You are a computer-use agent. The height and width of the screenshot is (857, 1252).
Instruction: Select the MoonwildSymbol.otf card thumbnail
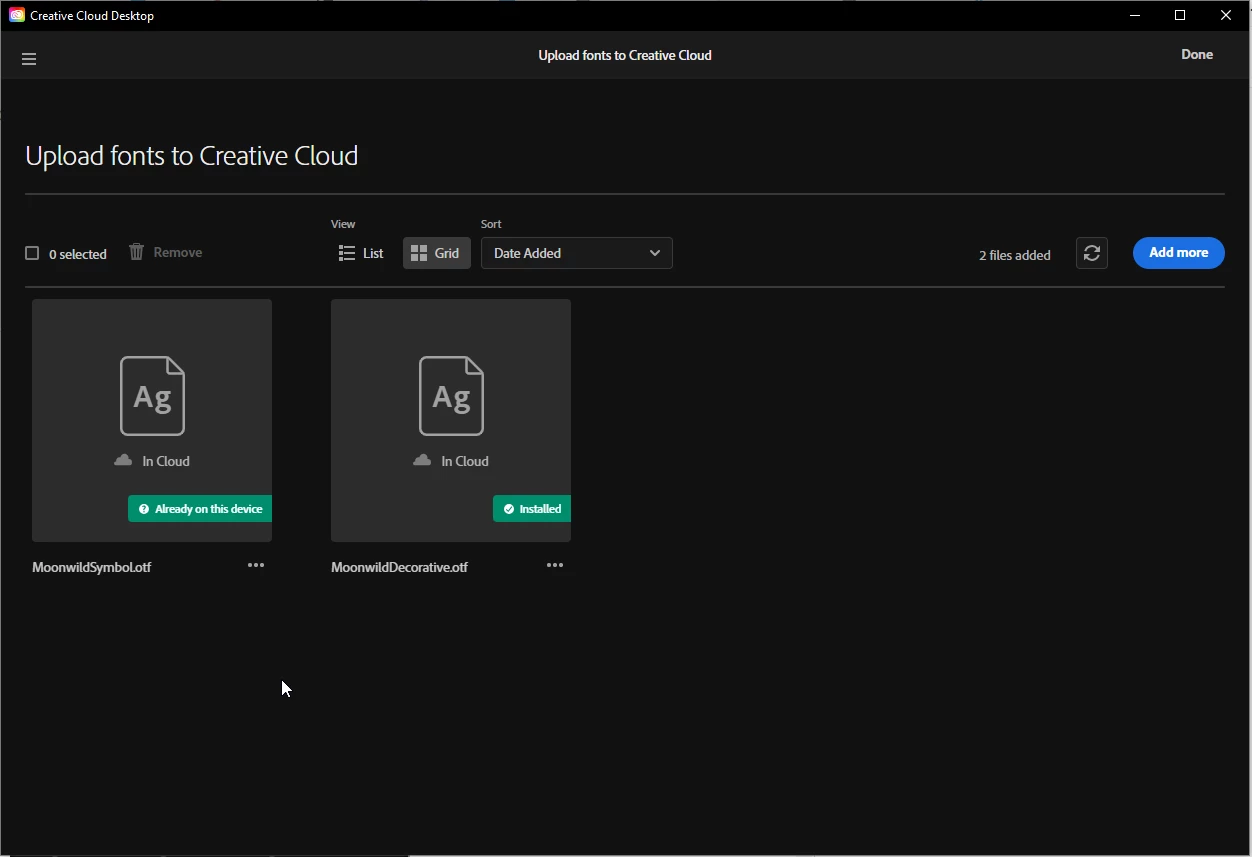click(x=152, y=421)
